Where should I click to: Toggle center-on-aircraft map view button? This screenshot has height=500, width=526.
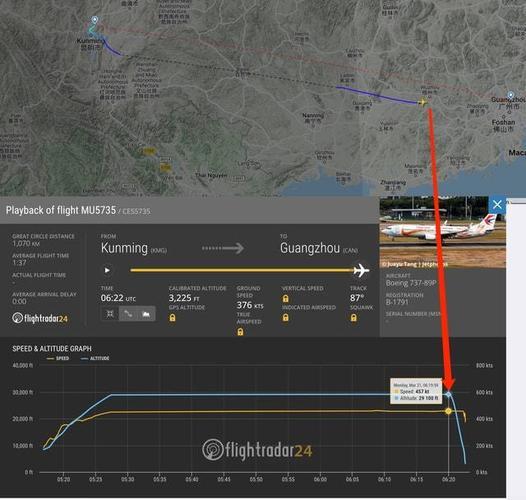tap(110, 314)
